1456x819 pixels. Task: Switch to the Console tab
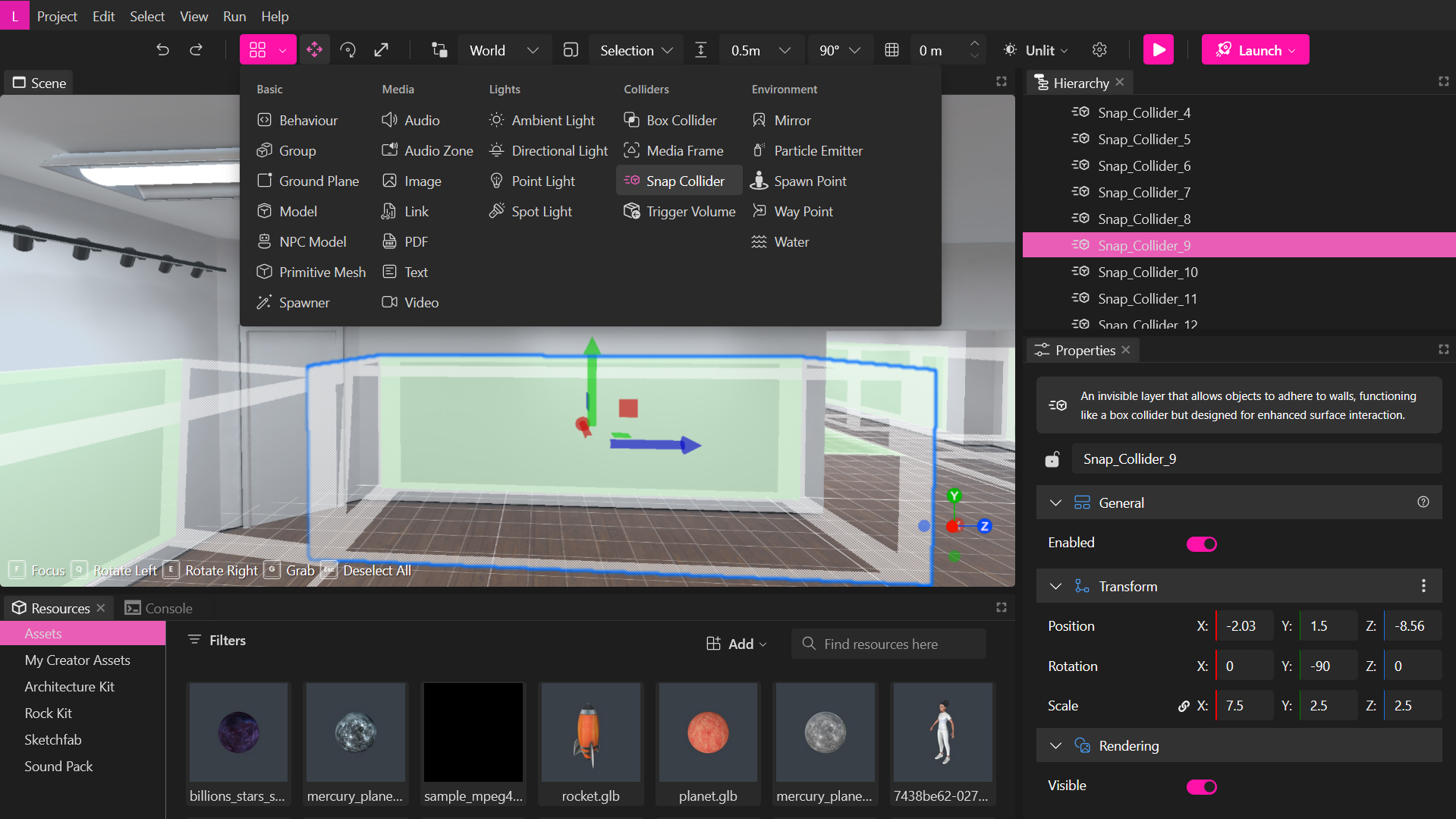tap(159, 608)
